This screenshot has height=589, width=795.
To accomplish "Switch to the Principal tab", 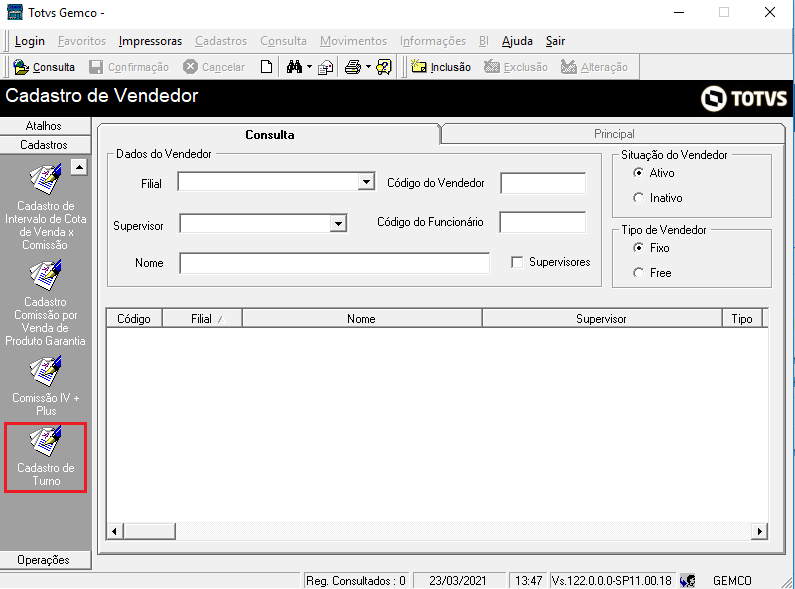I will (613, 134).
